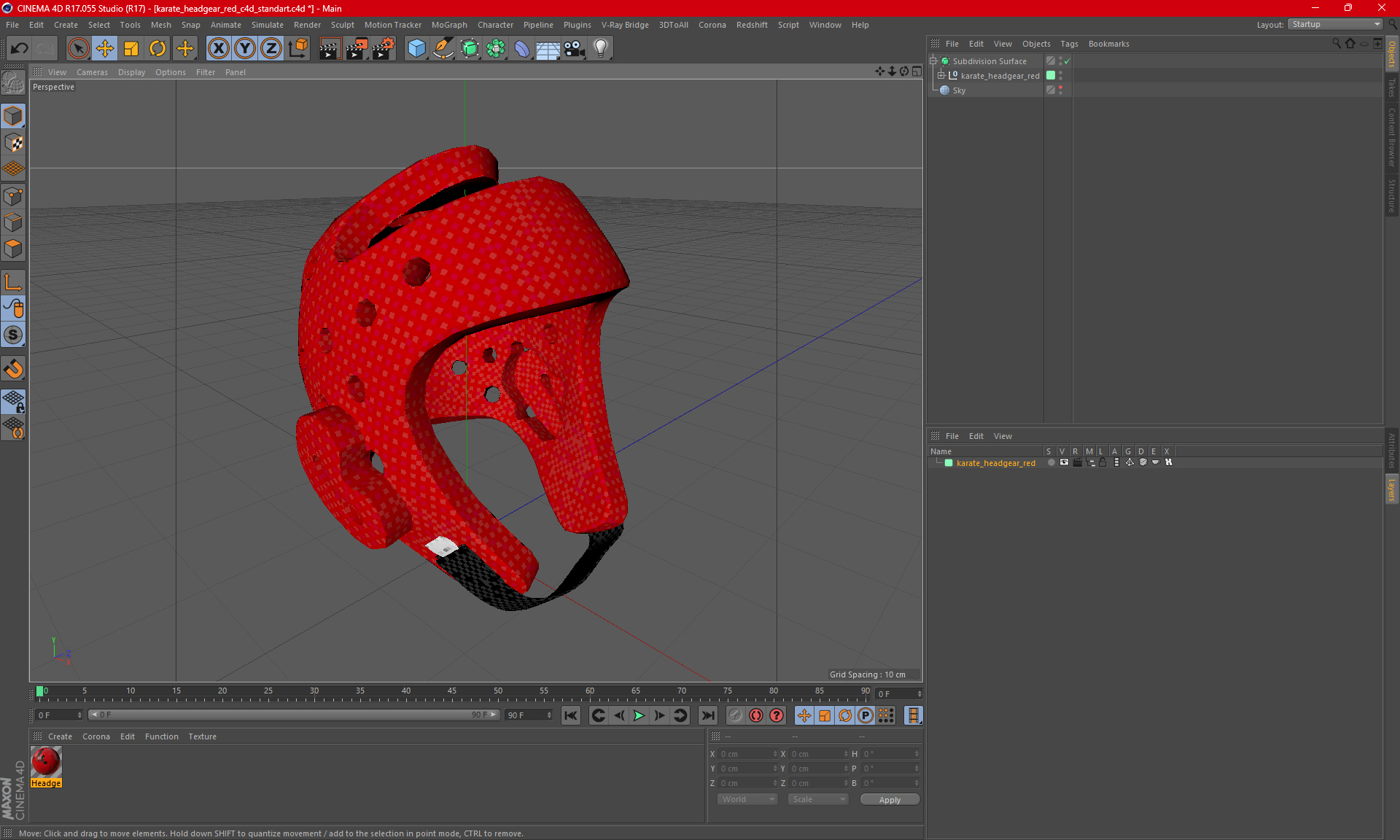Viewport: 1400px width, 840px height.
Task: Toggle layer view eye for karate_headgear_red
Action: [1064, 462]
